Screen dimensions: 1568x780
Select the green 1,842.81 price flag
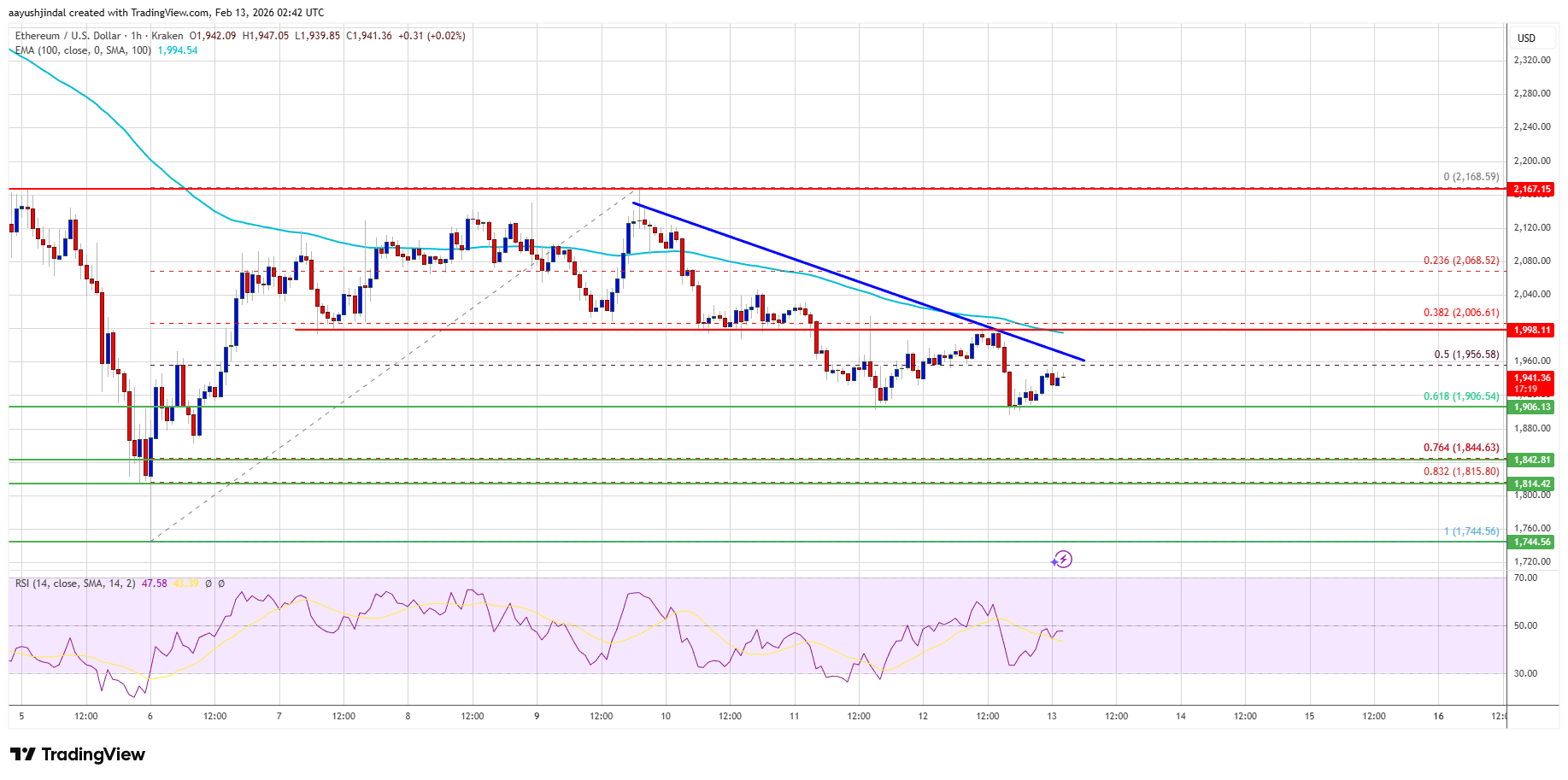[1532, 459]
